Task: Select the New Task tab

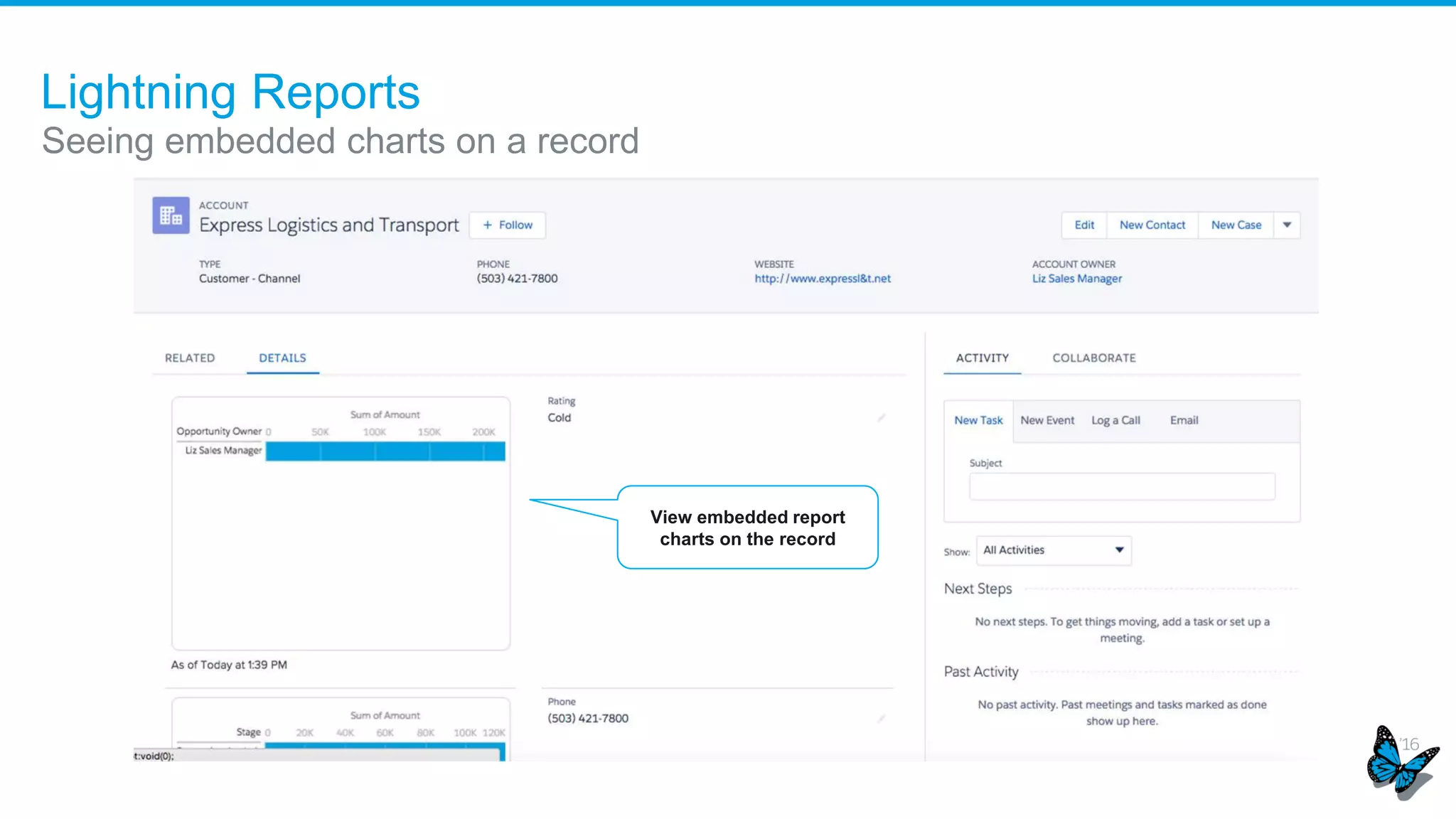Action: [978, 420]
